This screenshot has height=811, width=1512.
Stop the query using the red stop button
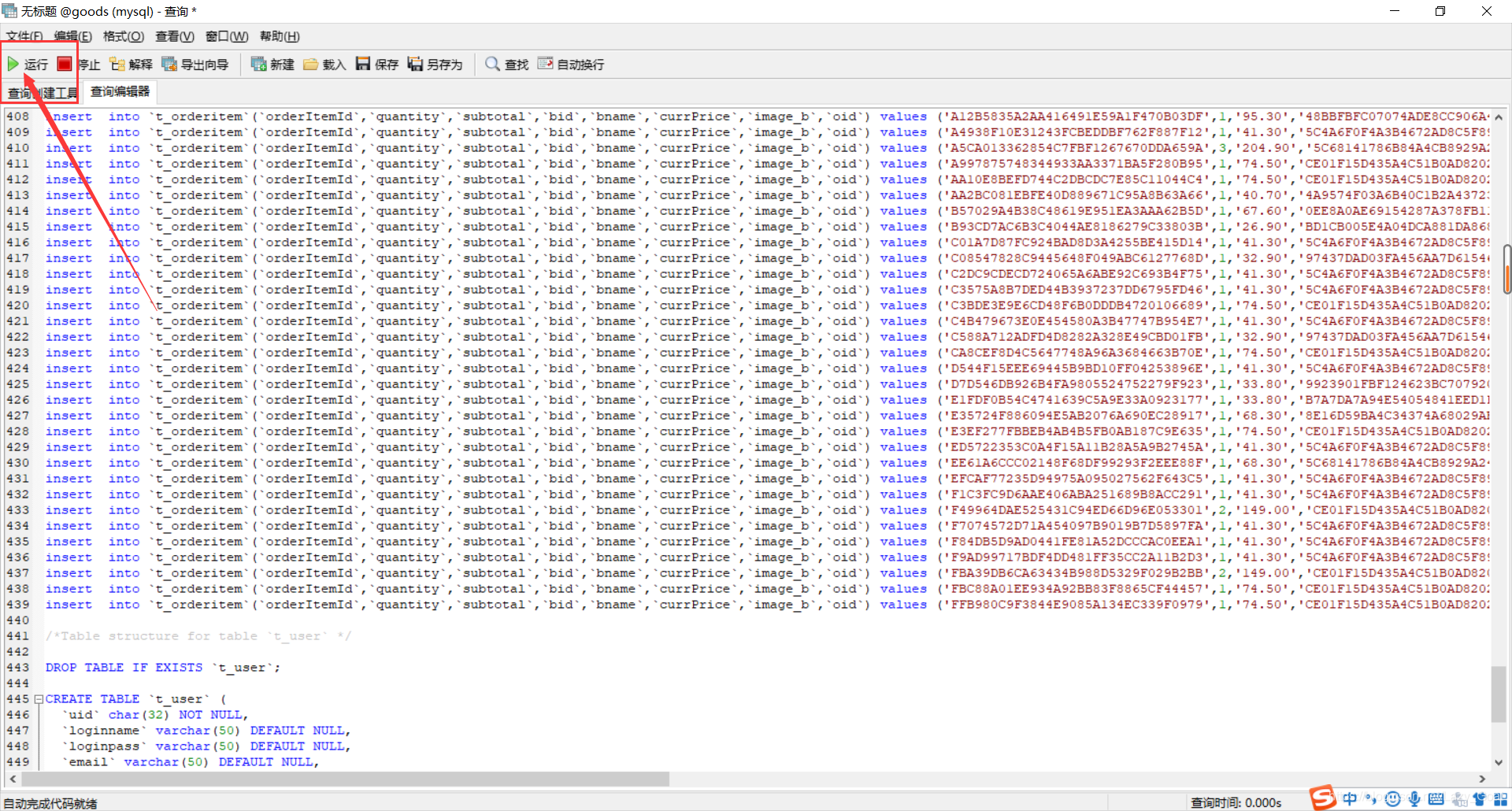(65, 64)
